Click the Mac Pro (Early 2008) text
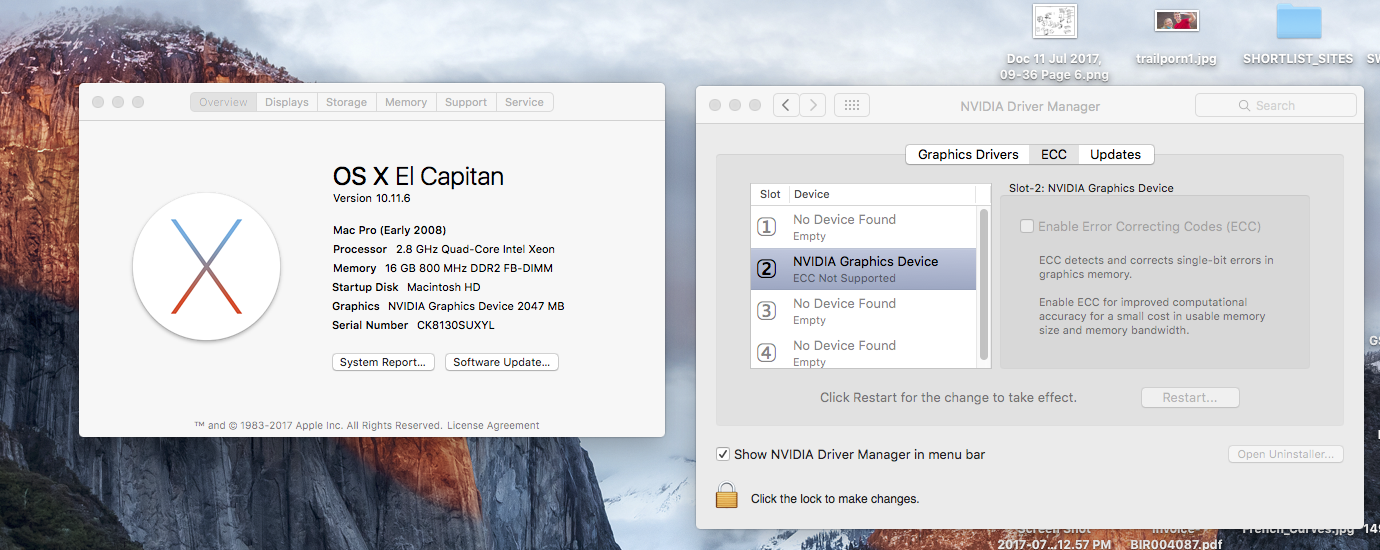The width and height of the screenshot is (1380, 550). pyautogui.click(x=390, y=230)
